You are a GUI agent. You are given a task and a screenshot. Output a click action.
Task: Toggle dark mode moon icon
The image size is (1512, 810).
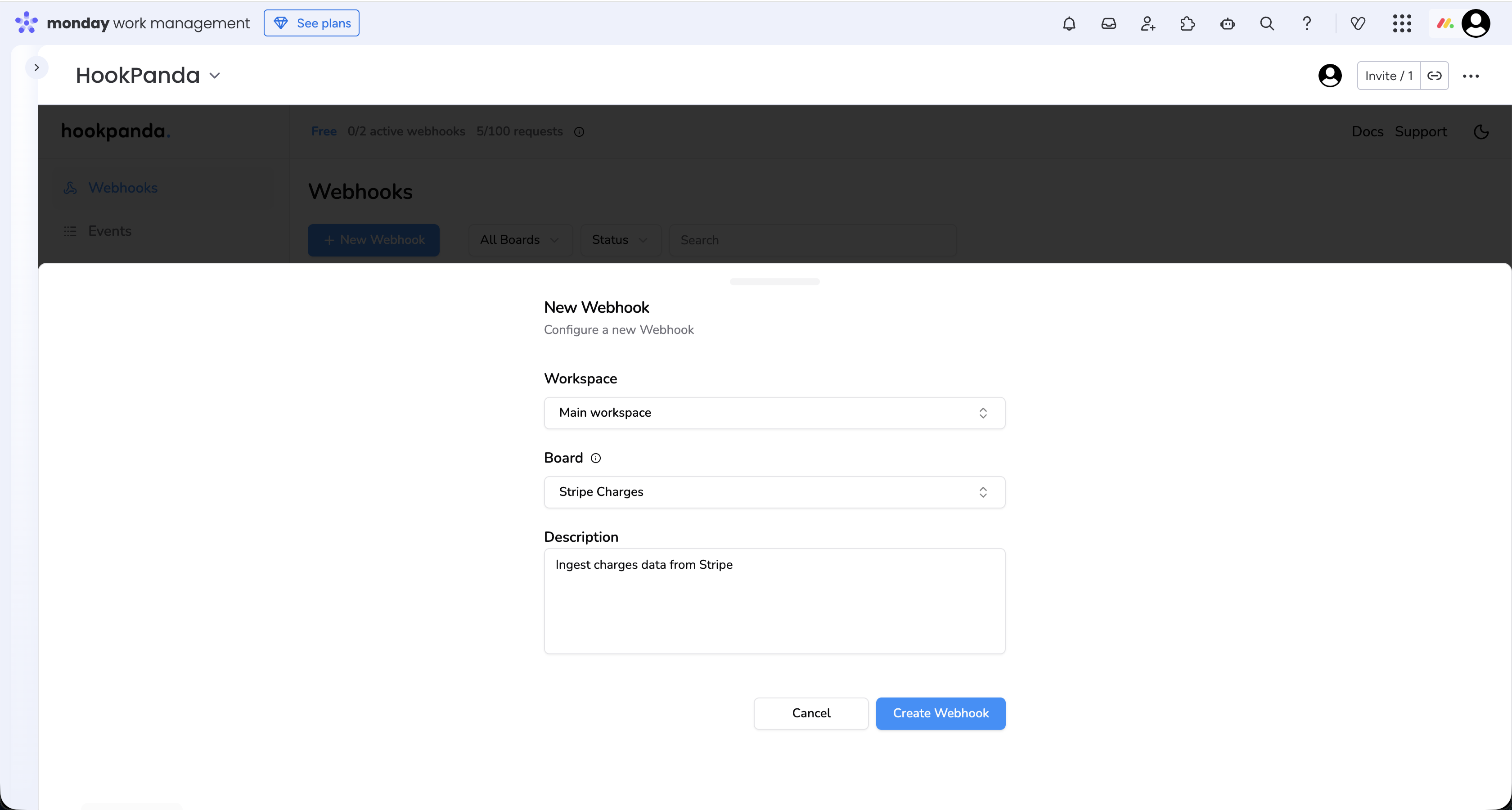point(1481,131)
